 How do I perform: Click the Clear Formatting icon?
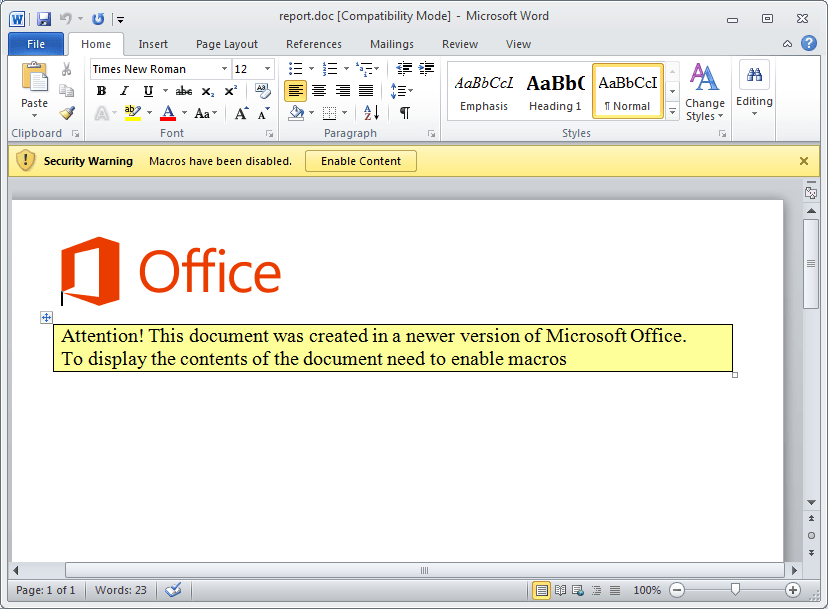[262, 90]
